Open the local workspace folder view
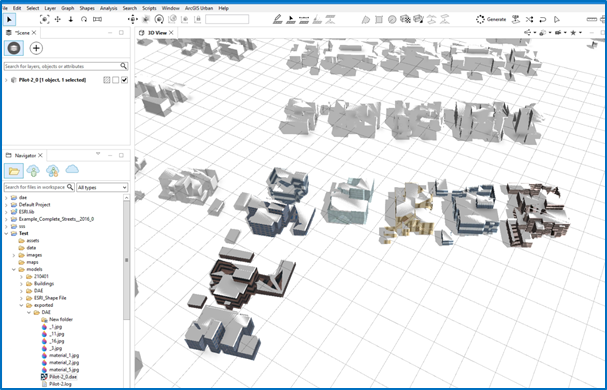The height and width of the screenshot is (390, 607). 14,171
